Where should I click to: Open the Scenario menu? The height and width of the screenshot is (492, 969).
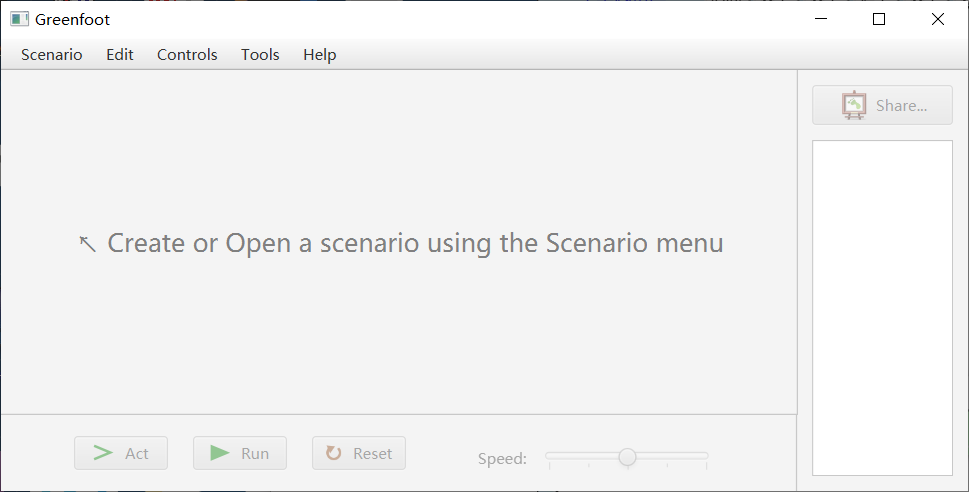click(x=52, y=55)
